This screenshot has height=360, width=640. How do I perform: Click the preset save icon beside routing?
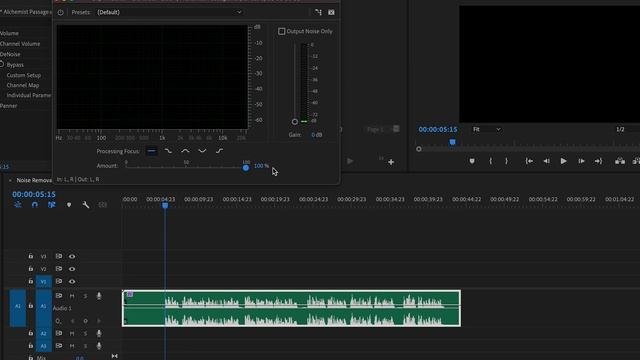point(331,13)
